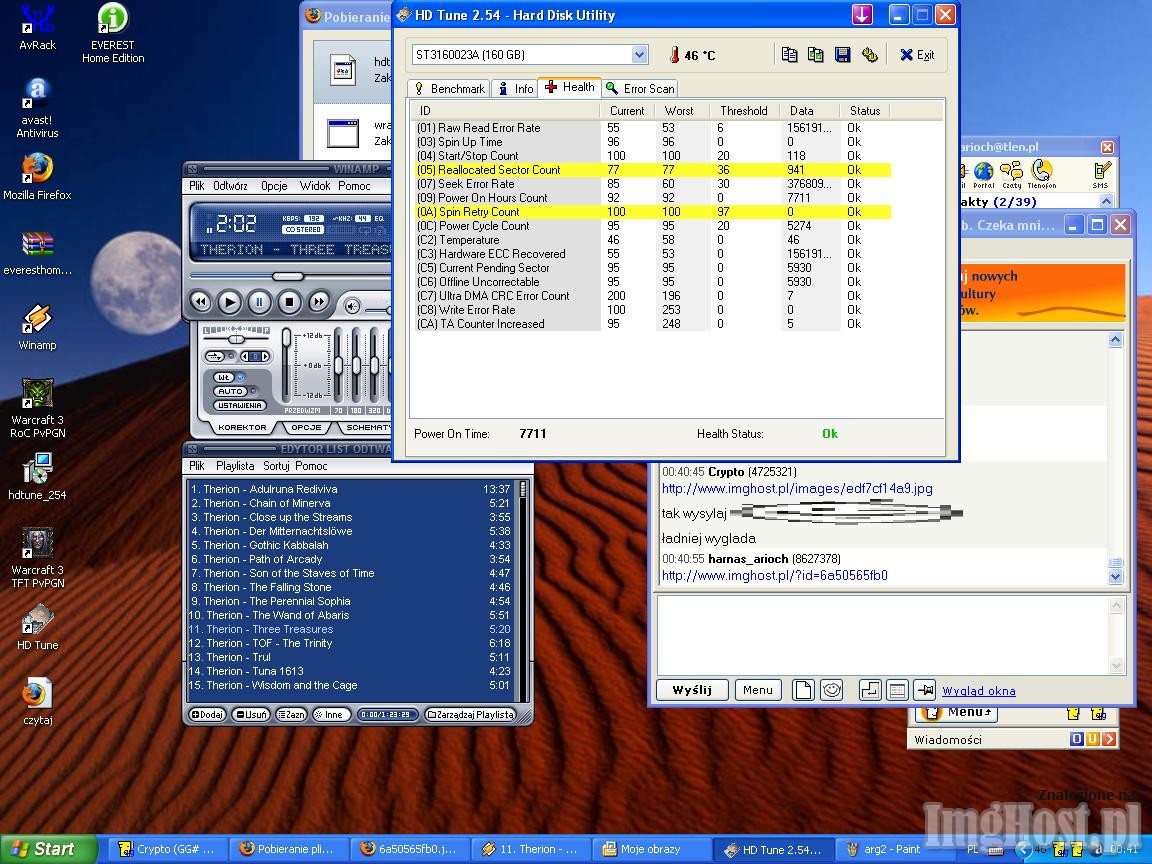Image resolution: width=1152 pixels, height=864 pixels.
Task: Select track Therion - Gothic Kabbalah
Action: pyautogui.click(x=350, y=545)
